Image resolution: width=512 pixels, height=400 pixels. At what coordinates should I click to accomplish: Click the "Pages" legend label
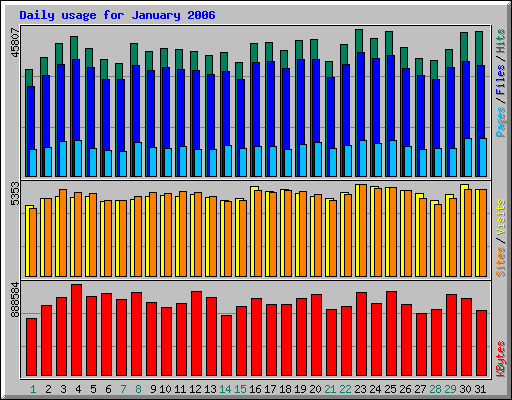coord(501,122)
